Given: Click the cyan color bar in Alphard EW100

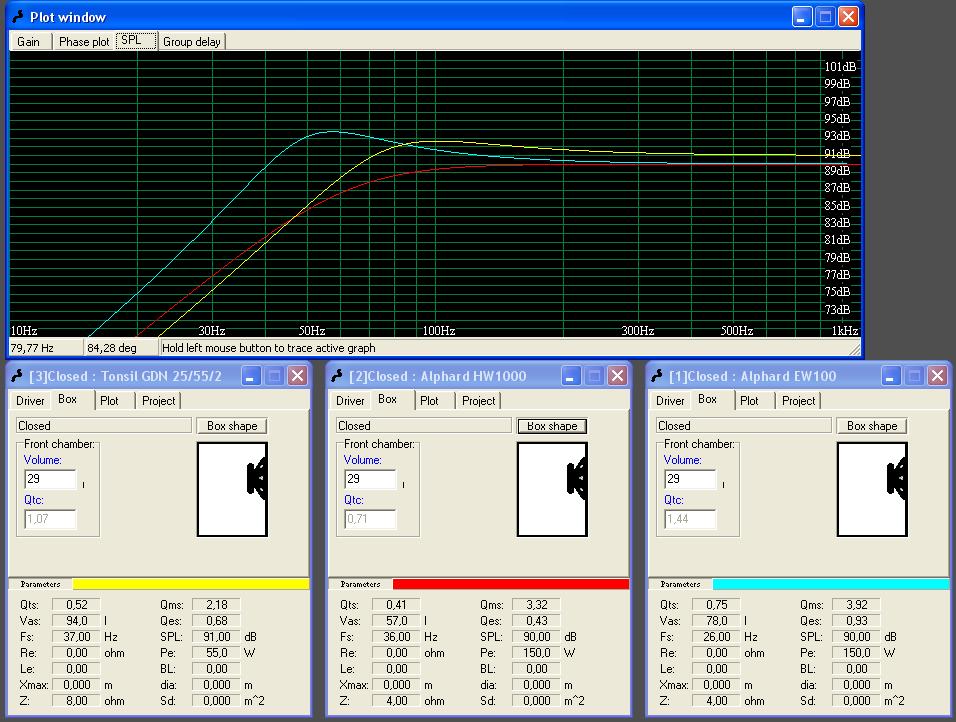Looking at the screenshot, I should coord(830,584).
